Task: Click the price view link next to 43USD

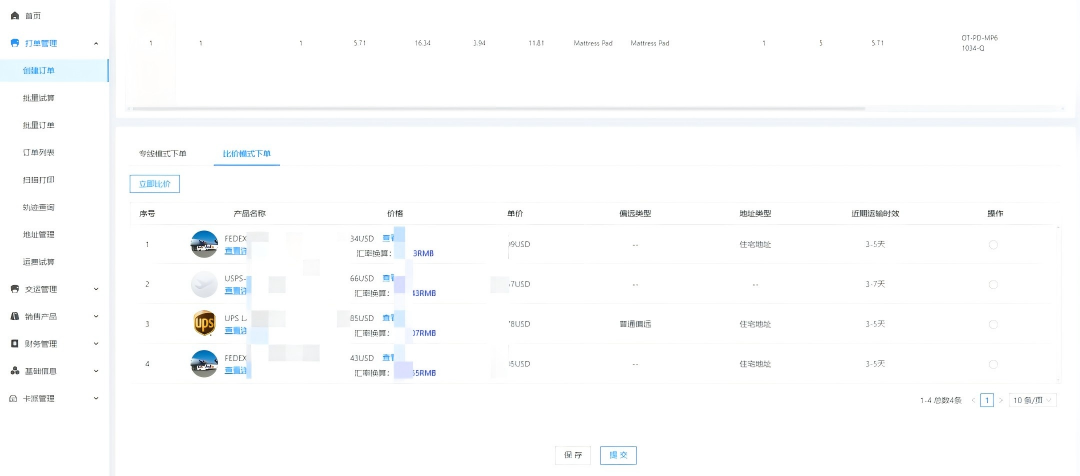Action: coord(388,358)
